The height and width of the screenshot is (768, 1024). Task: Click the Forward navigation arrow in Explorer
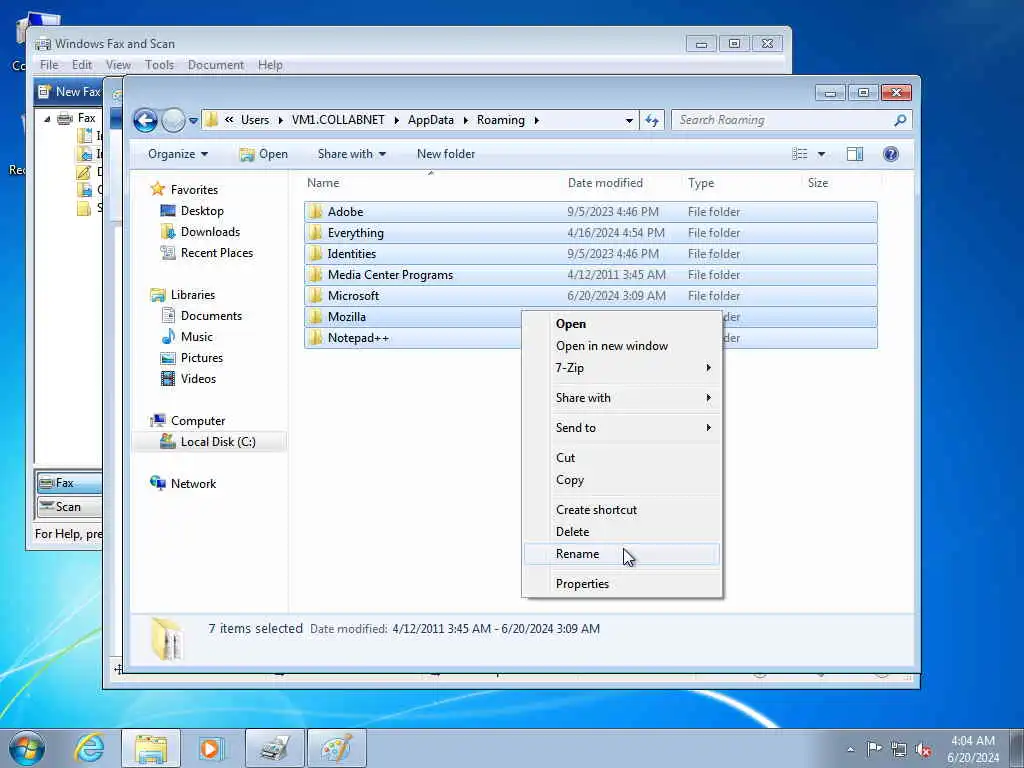173,120
